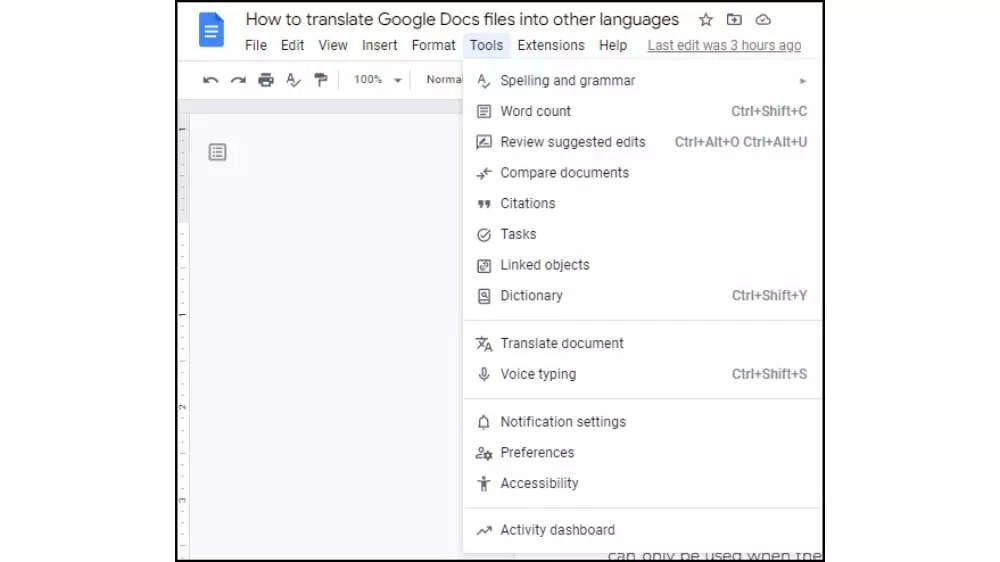Viewport: 1000px width, 562px height.
Task: Start Voice typing
Action: (x=642, y=374)
